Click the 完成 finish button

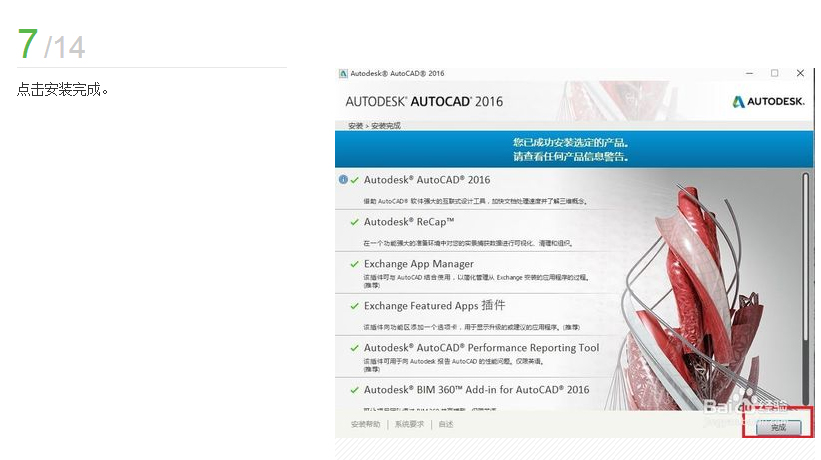pos(778,427)
